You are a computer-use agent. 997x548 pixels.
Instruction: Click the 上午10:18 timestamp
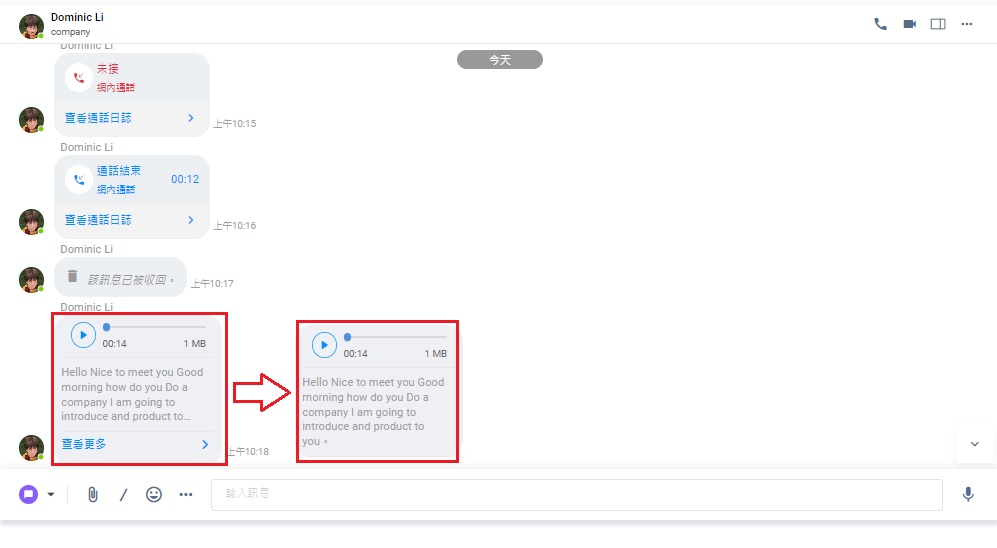point(249,451)
